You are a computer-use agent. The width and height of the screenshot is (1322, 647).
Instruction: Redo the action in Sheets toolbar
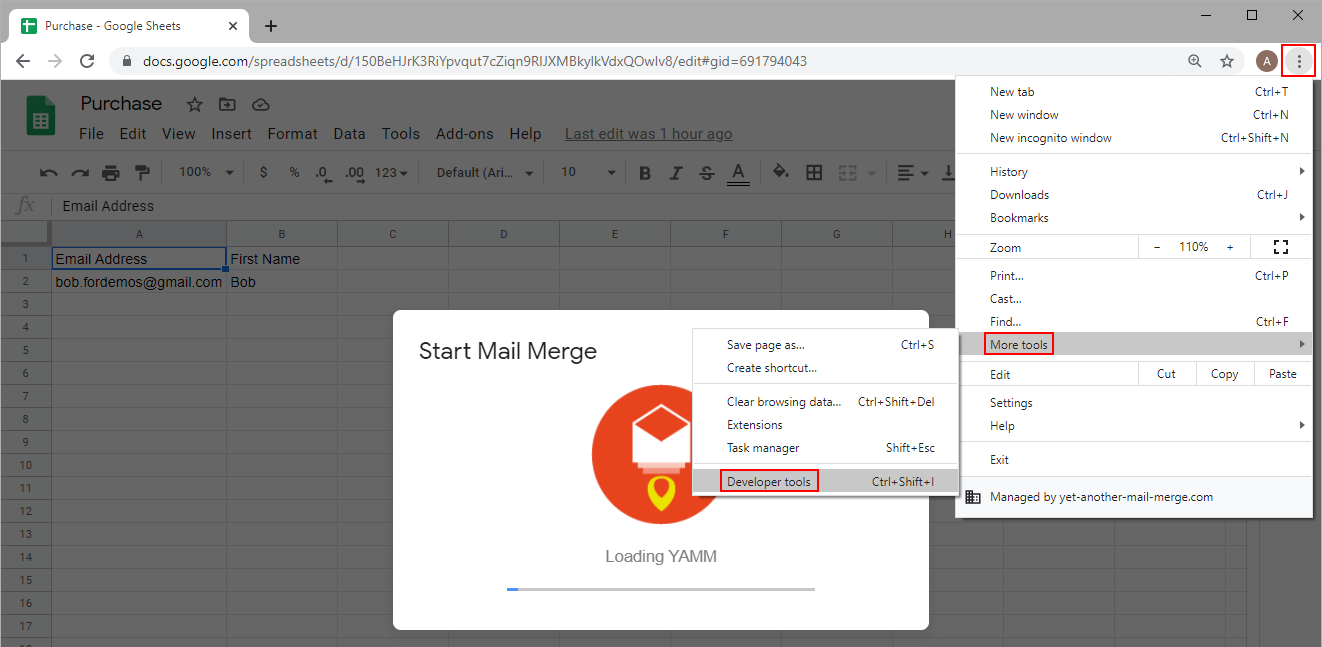[x=79, y=173]
